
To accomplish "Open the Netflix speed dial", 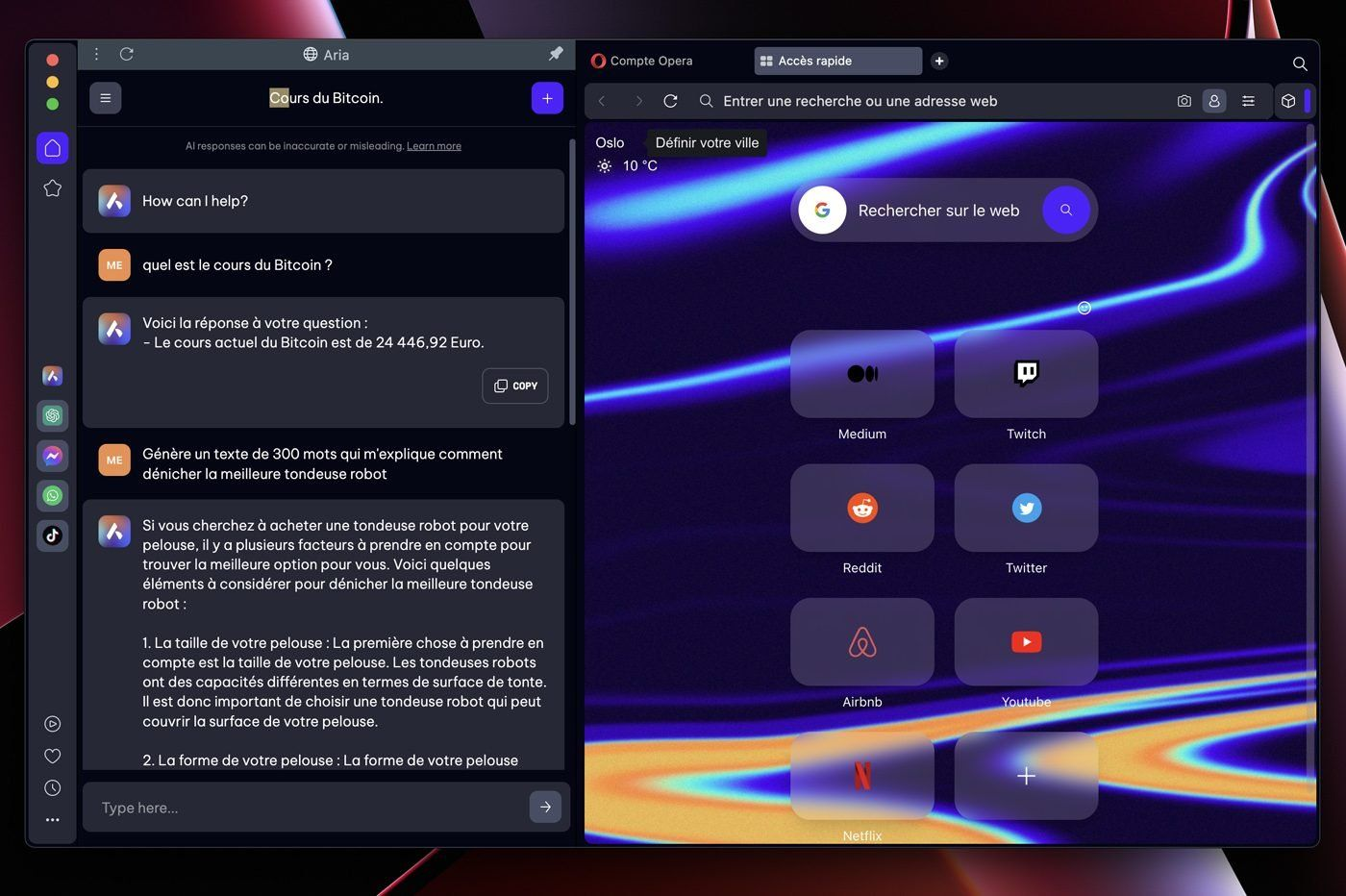I will (862, 776).
